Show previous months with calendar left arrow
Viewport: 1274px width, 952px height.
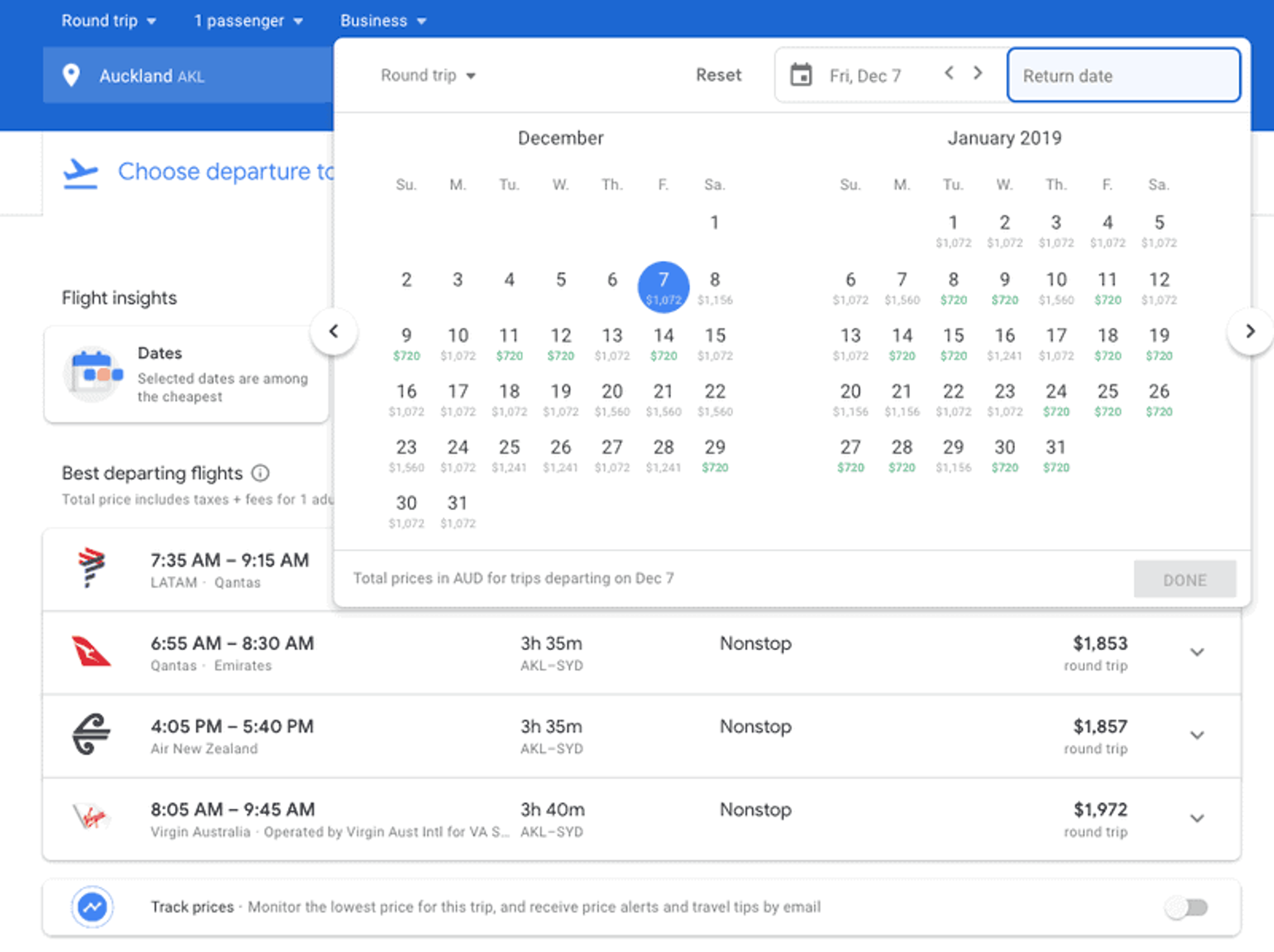[x=333, y=331]
